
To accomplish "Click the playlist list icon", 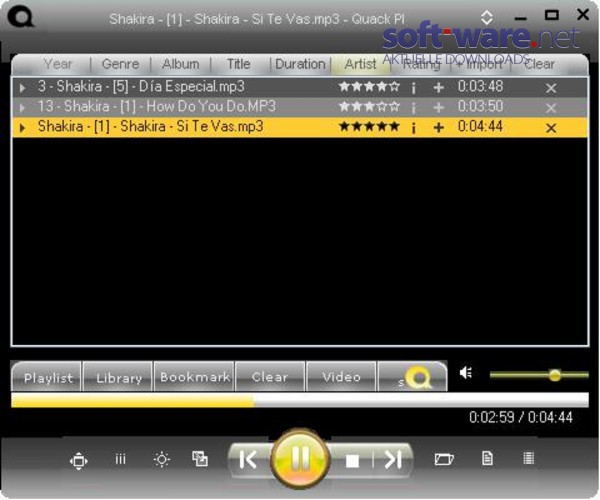I will (528, 458).
